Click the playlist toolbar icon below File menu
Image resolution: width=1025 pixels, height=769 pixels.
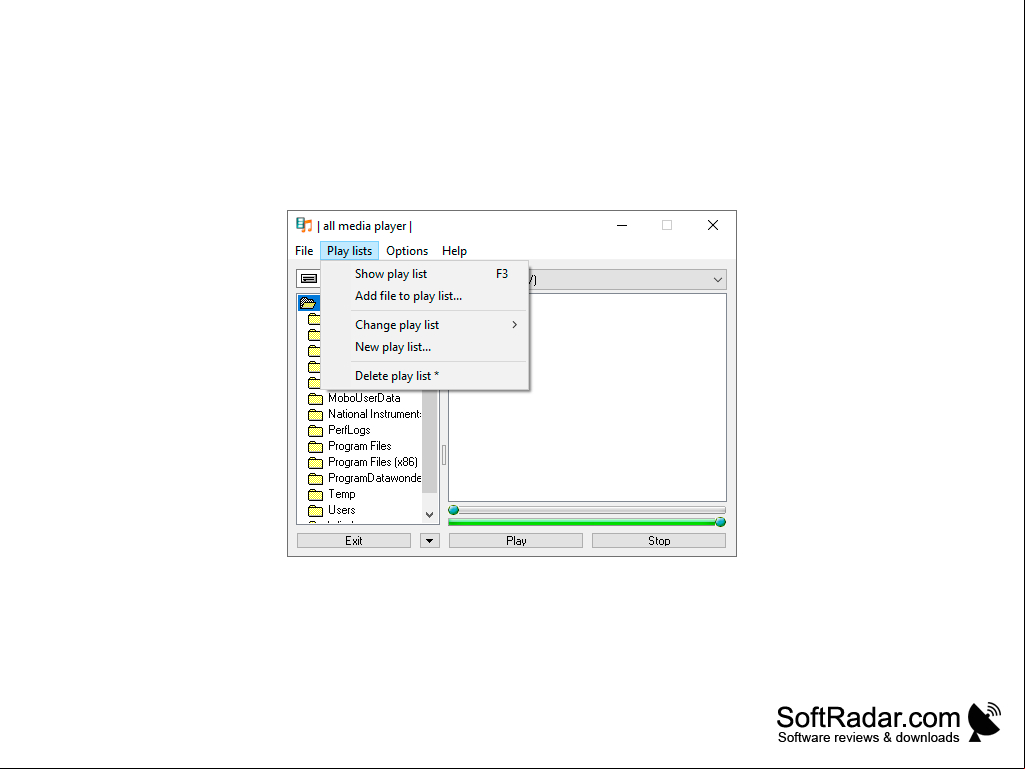[309, 279]
